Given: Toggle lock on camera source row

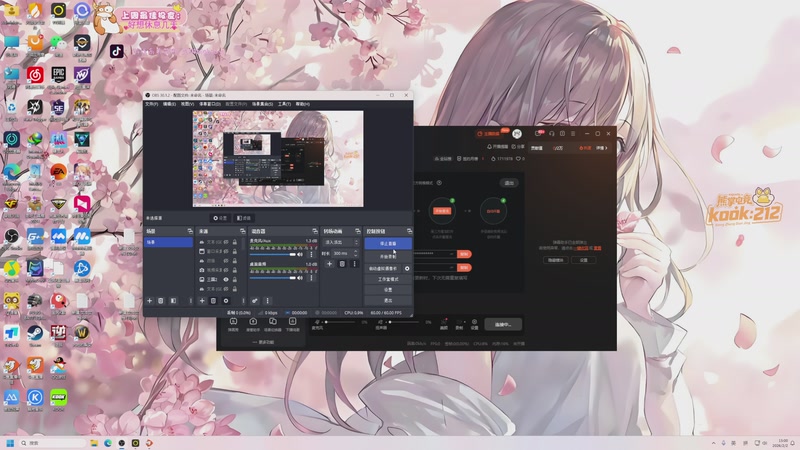Looking at the screenshot, I should point(235,270).
